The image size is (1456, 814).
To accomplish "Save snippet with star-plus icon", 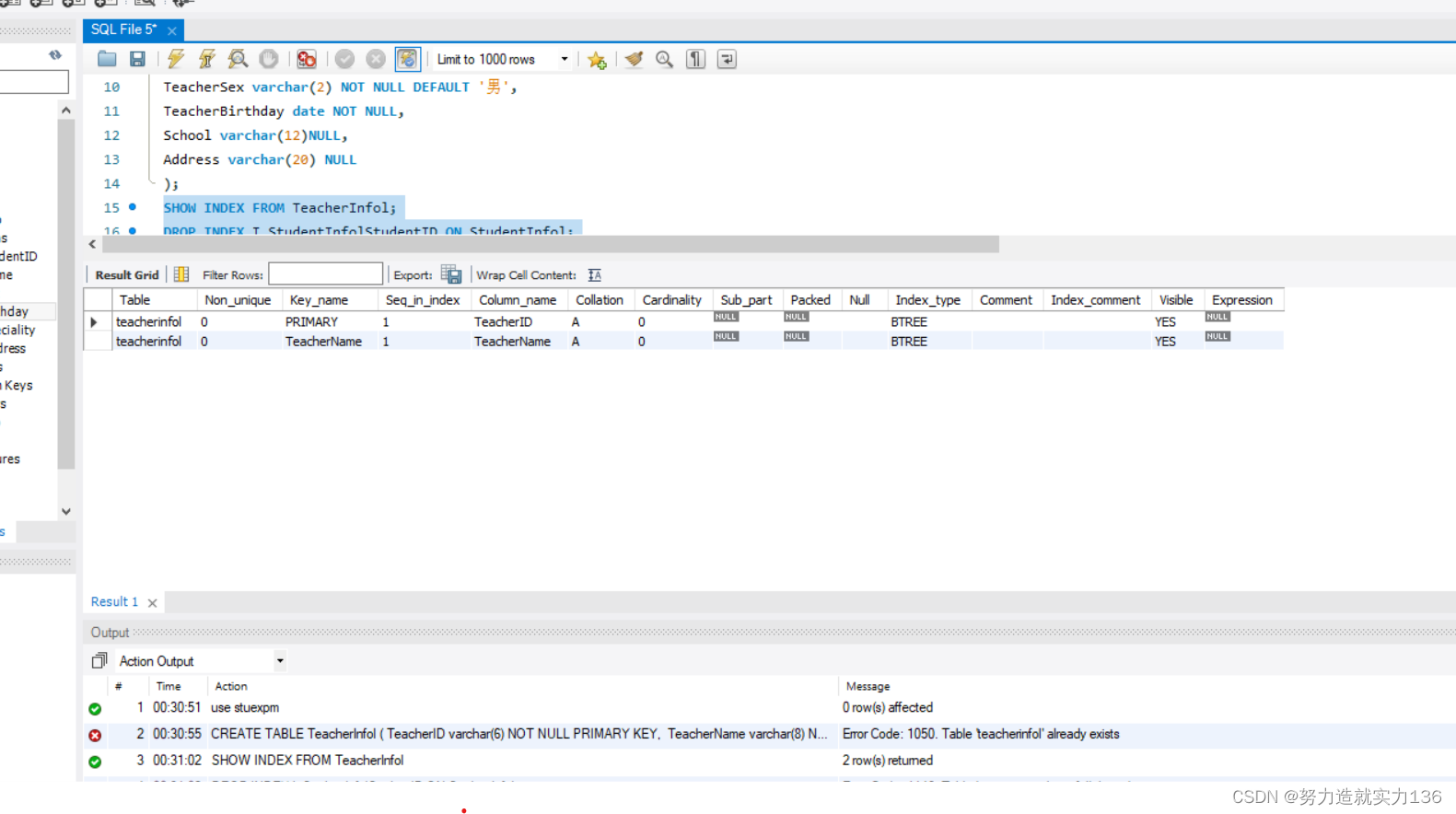I will [x=597, y=60].
